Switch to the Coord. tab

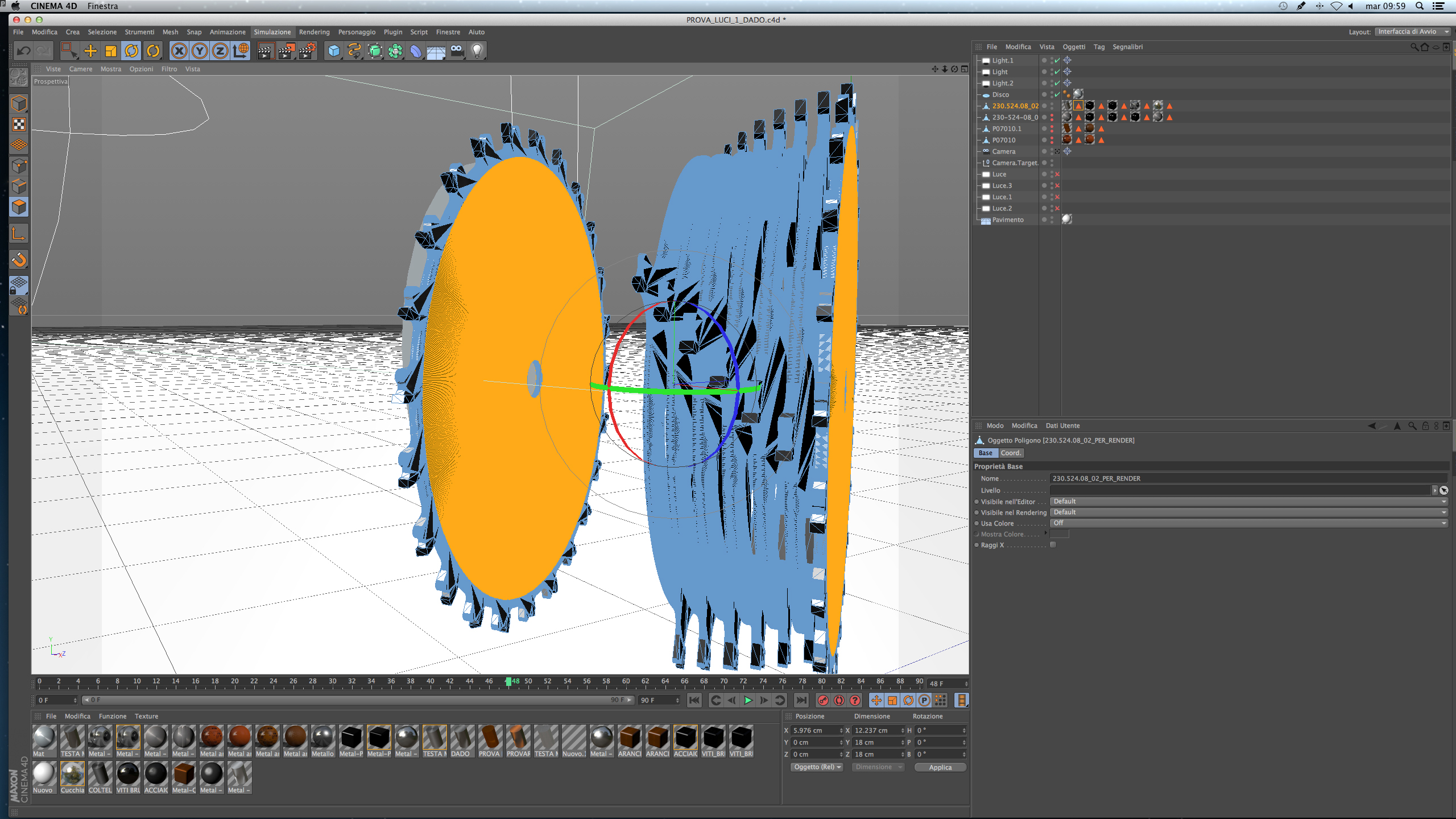pos(1011,453)
